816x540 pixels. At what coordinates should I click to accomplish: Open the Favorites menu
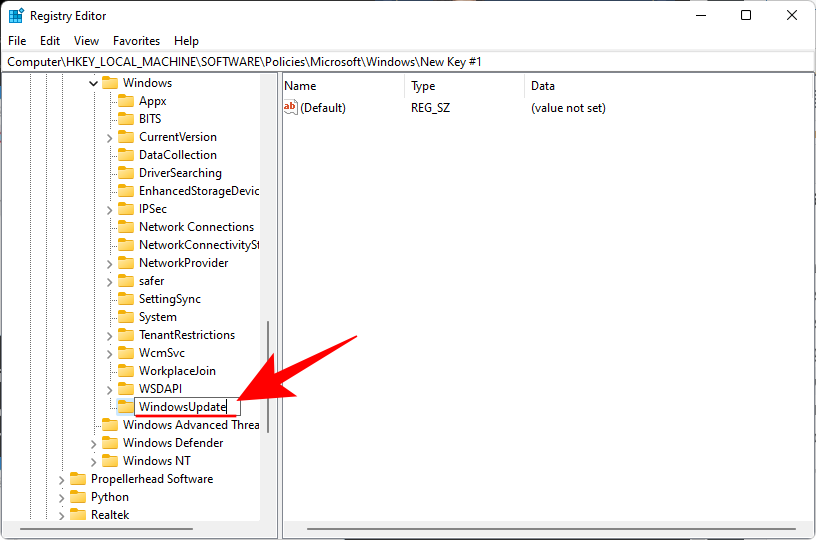coord(136,41)
